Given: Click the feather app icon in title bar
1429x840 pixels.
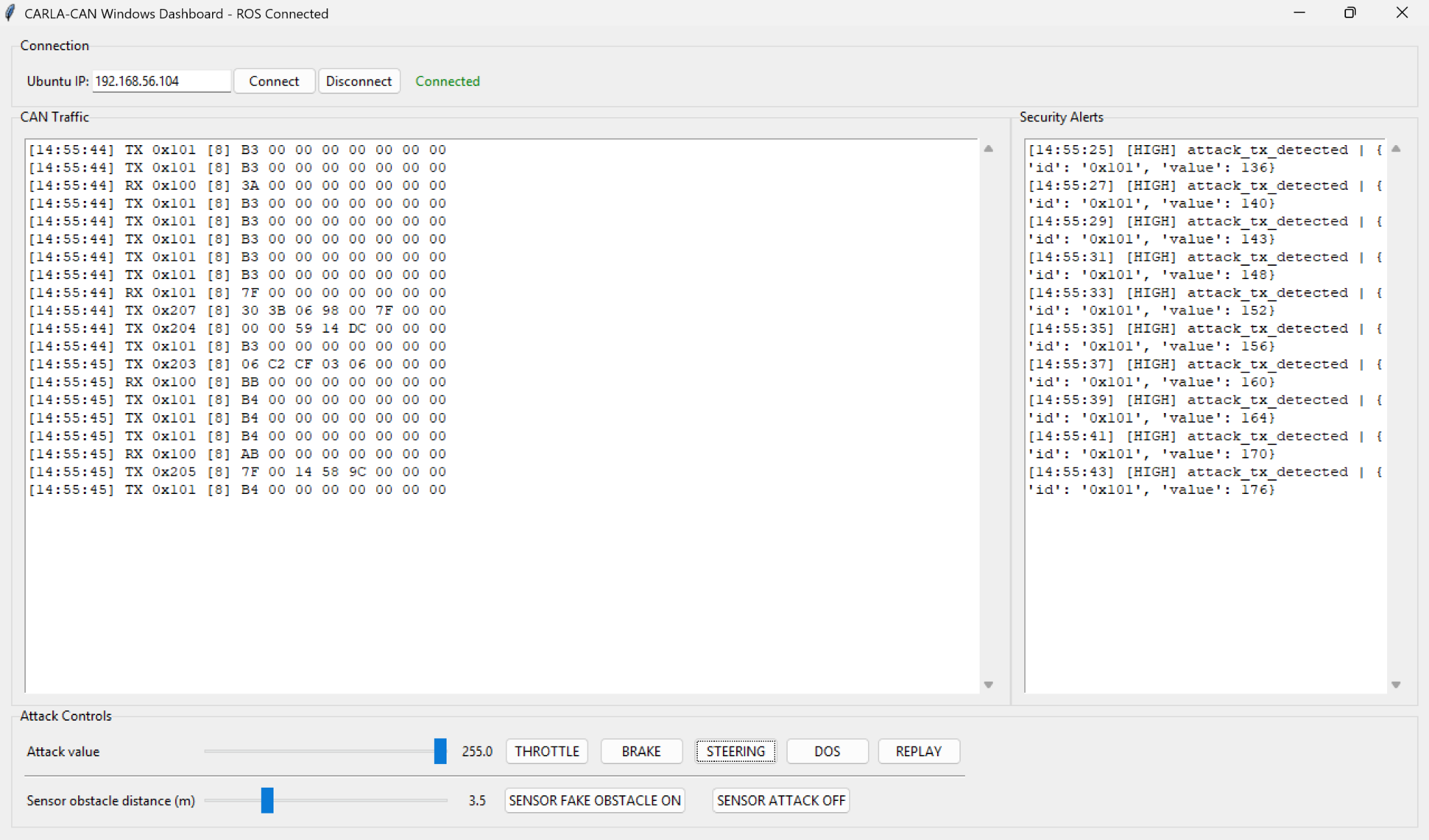Looking at the screenshot, I should (10, 13).
